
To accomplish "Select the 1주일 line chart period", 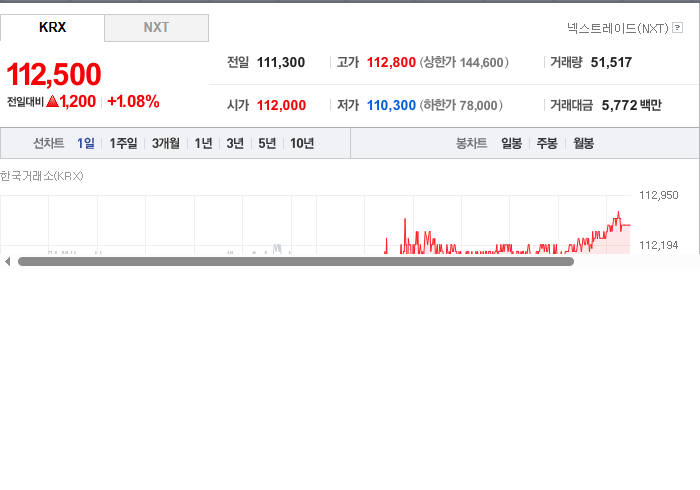I will point(123,143).
